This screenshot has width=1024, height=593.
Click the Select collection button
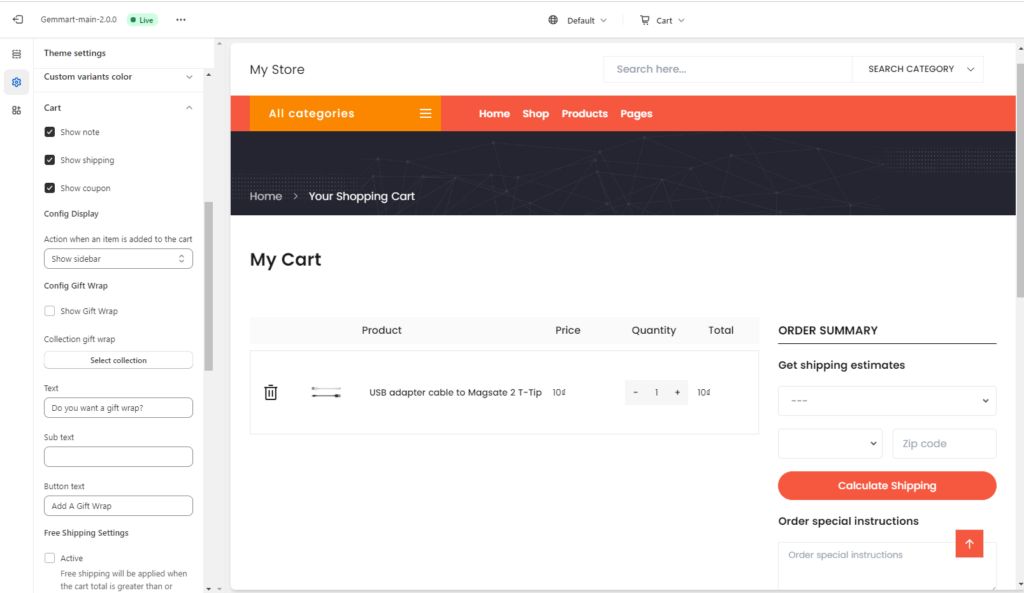[118, 361]
